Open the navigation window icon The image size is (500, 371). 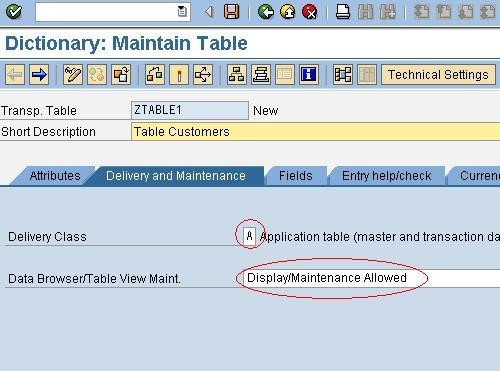[x=261, y=74]
